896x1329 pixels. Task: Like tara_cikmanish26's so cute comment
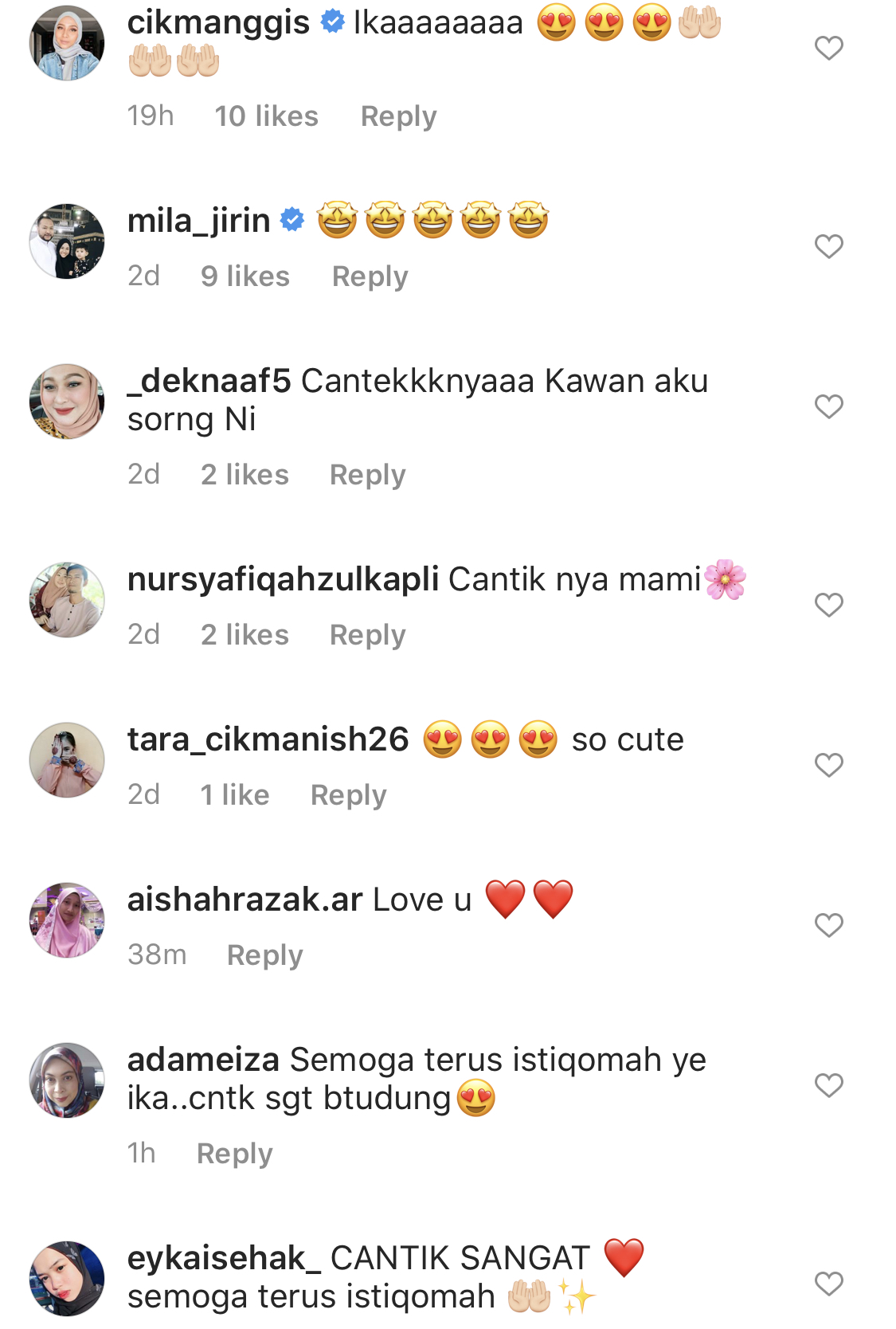tap(828, 766)
